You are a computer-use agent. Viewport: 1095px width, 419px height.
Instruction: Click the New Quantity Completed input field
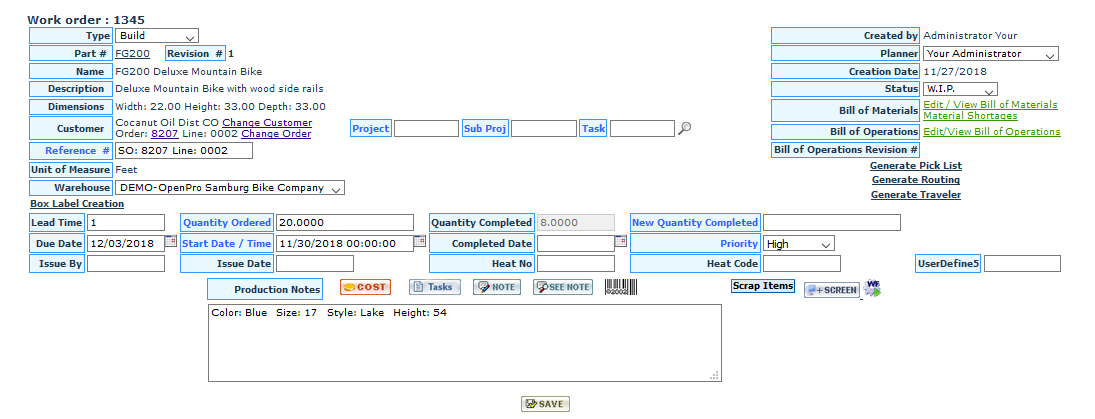[831, 223]
